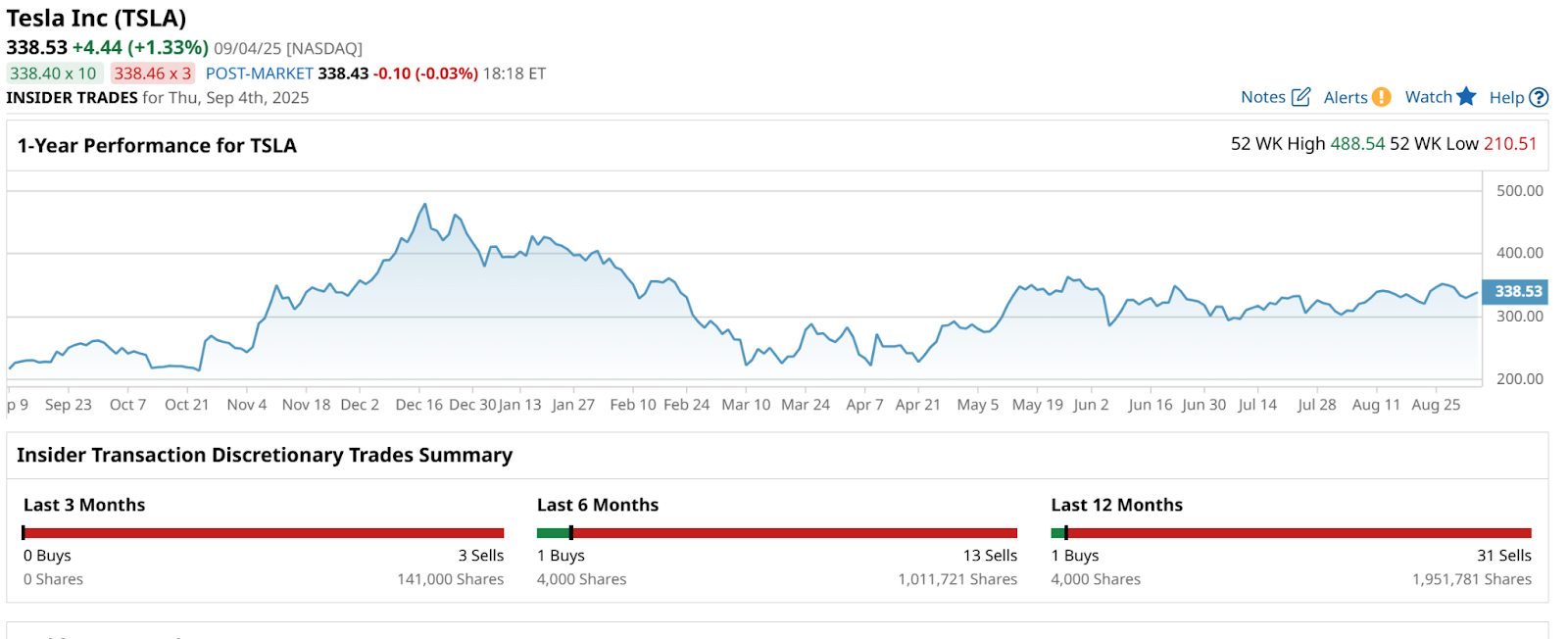
Task: Click the Sep 23 date label on chart
Action: click(69, 405)
